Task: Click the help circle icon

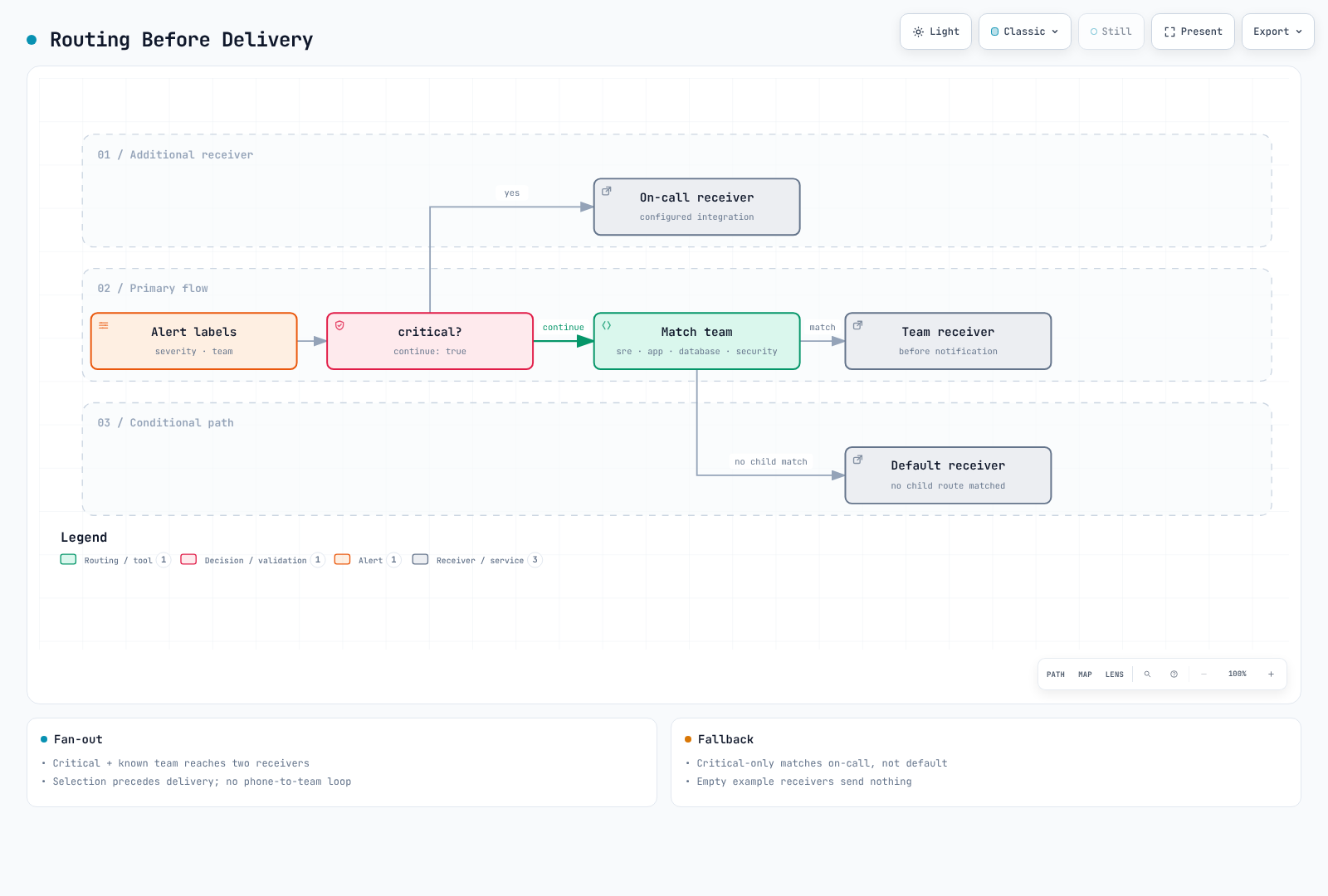Action: coord(1174,674)
